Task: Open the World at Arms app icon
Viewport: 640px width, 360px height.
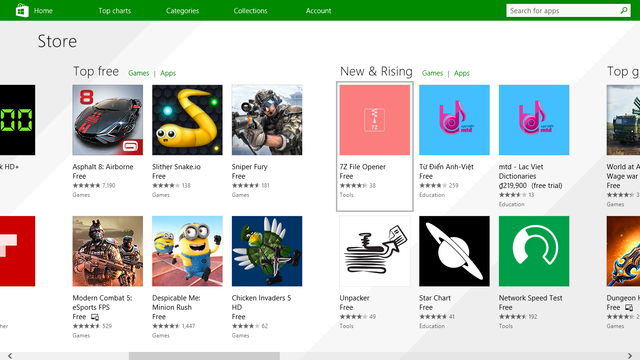Action: (623, 120)
